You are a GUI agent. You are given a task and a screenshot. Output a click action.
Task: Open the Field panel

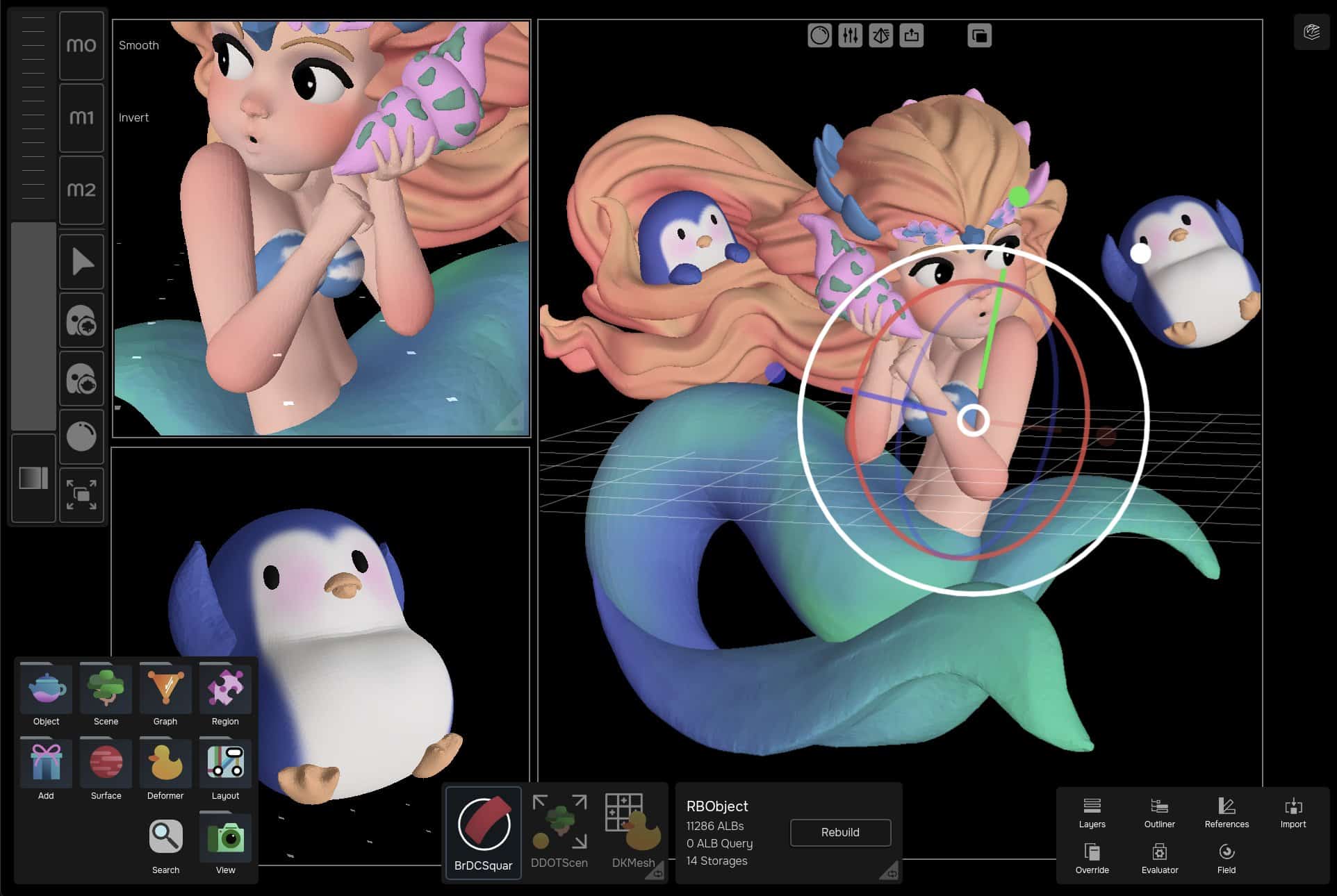(x=1227, y=859)
